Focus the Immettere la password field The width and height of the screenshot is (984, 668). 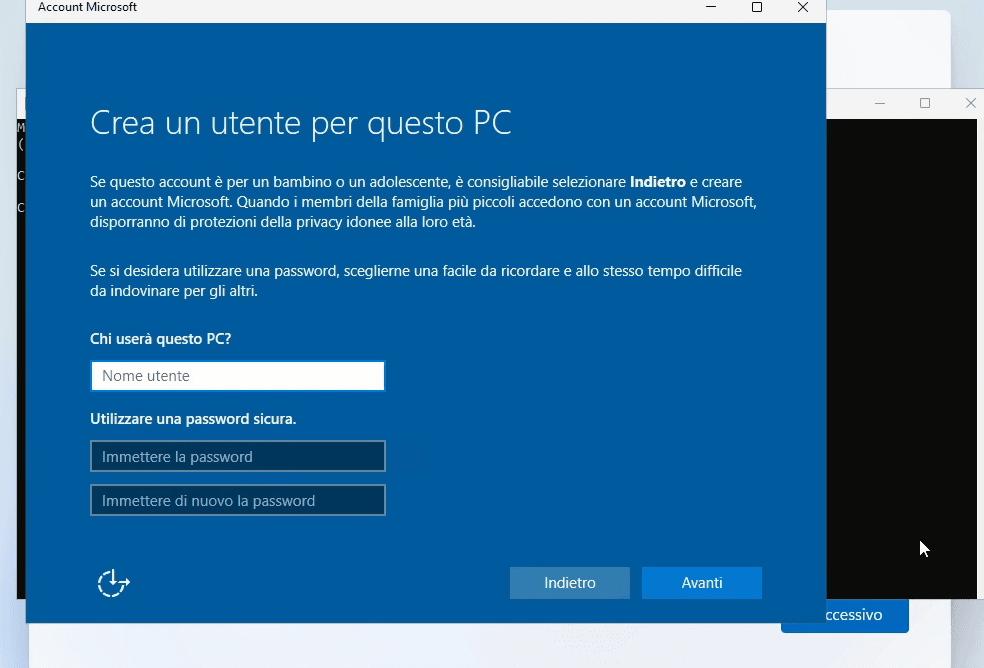[x=238, y=456]
